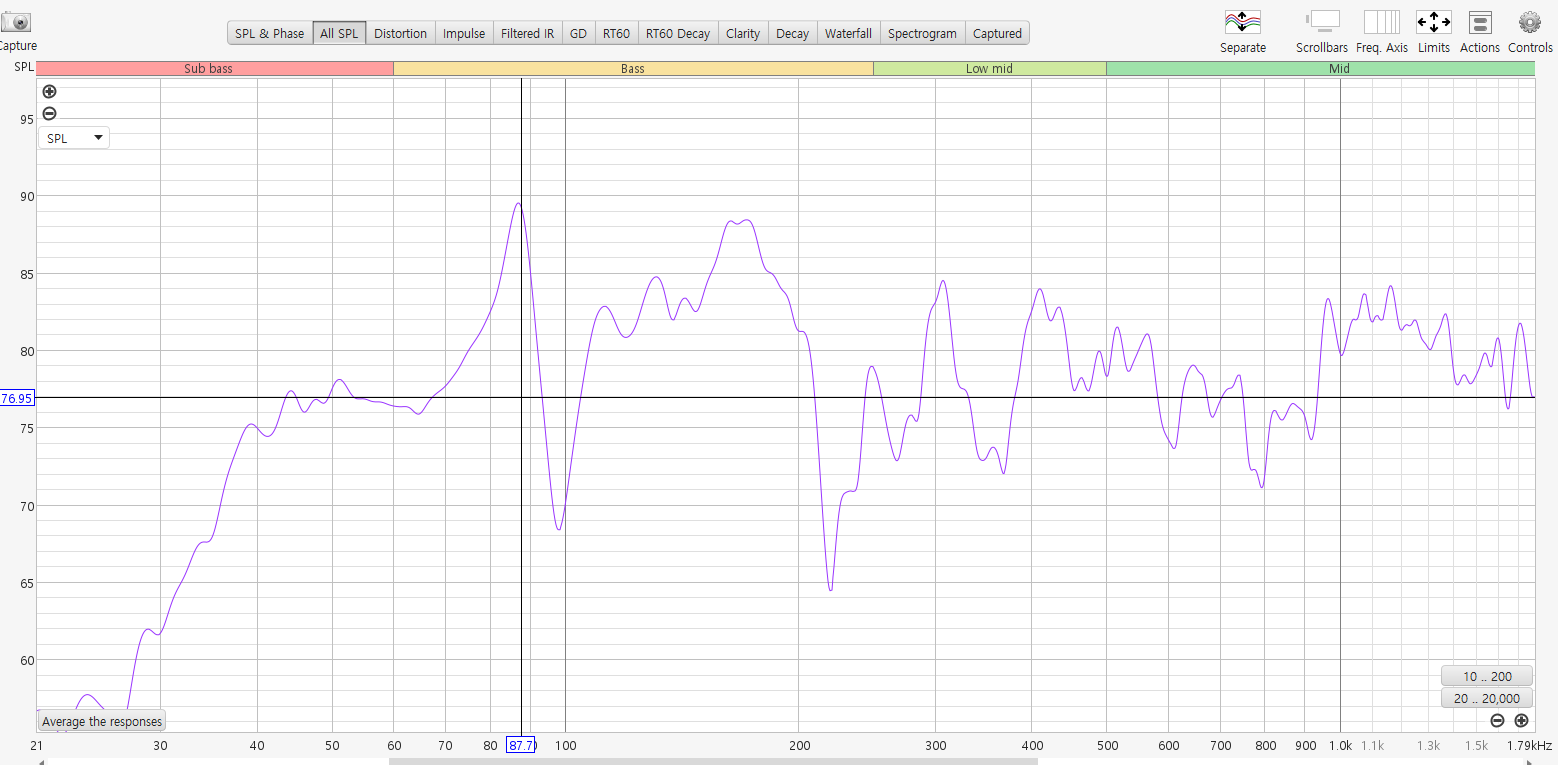Open the SPL axis dropdown
1558x765 pixels.
tap(74, 138)
